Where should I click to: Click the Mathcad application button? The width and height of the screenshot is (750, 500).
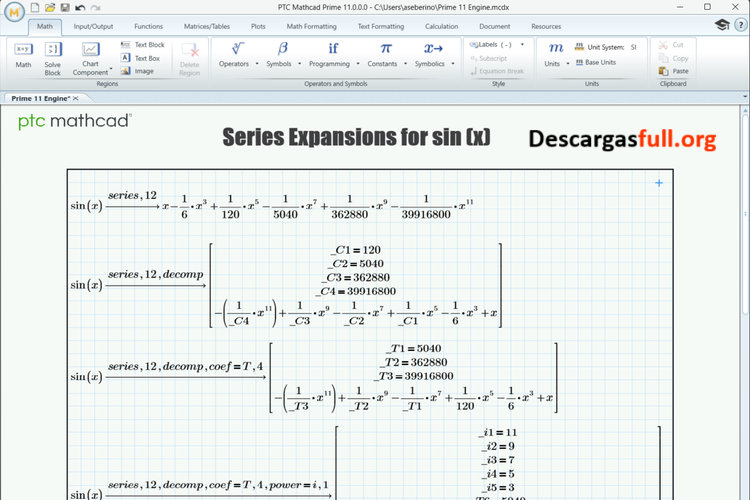[14, 11]
